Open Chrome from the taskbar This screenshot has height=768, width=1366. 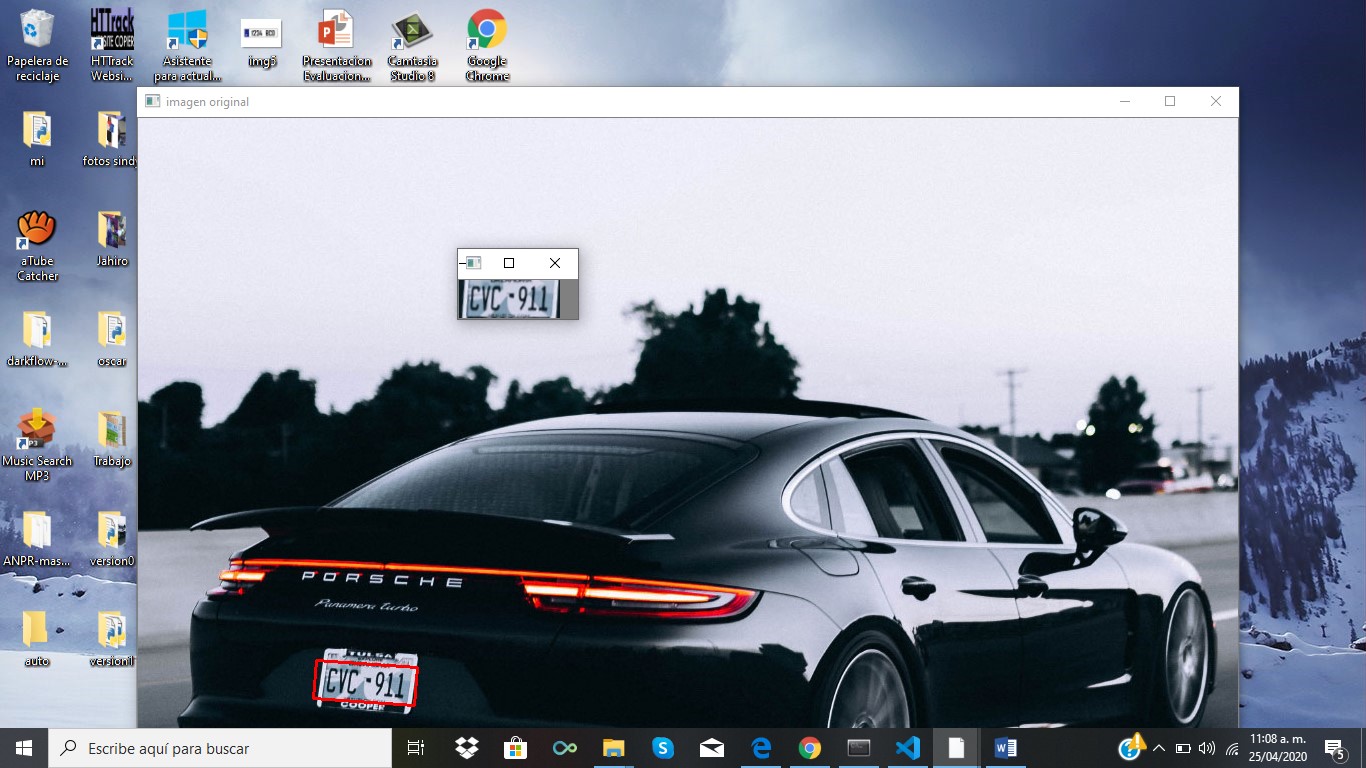click(x=809, y=748)
